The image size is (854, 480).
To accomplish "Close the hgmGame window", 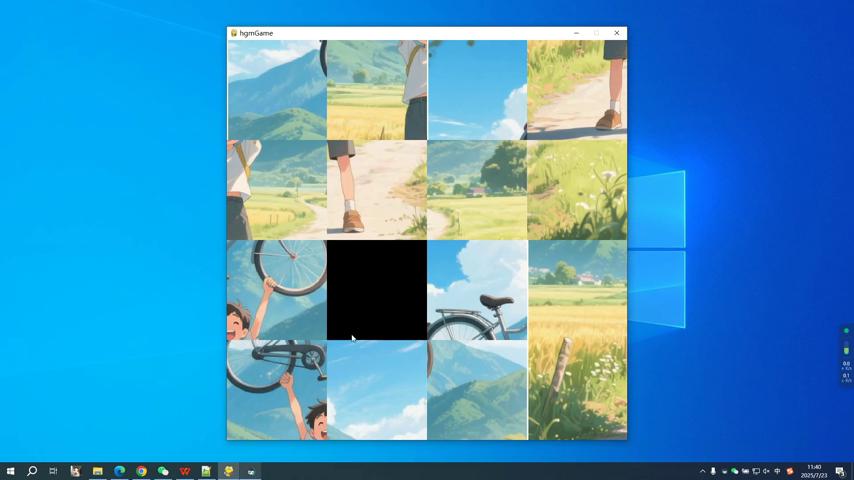I will (616, 33).
